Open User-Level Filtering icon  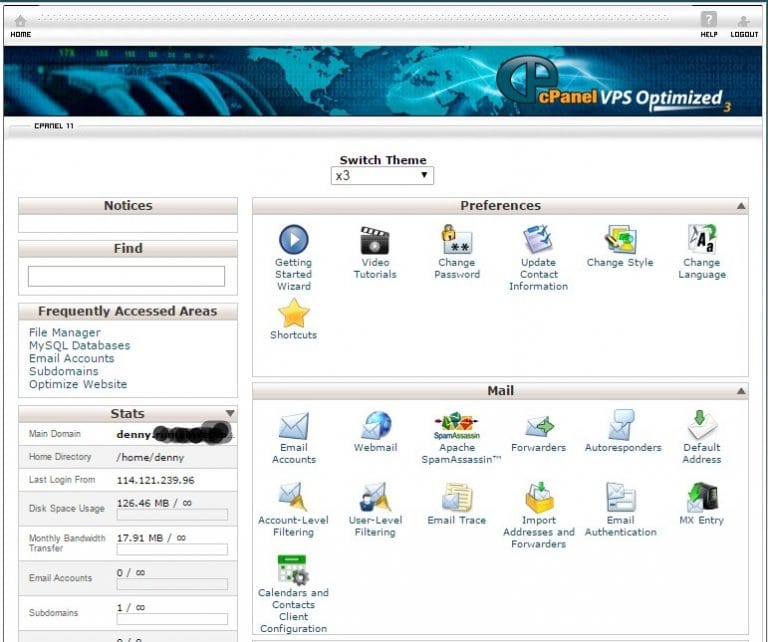coord(375,497)
